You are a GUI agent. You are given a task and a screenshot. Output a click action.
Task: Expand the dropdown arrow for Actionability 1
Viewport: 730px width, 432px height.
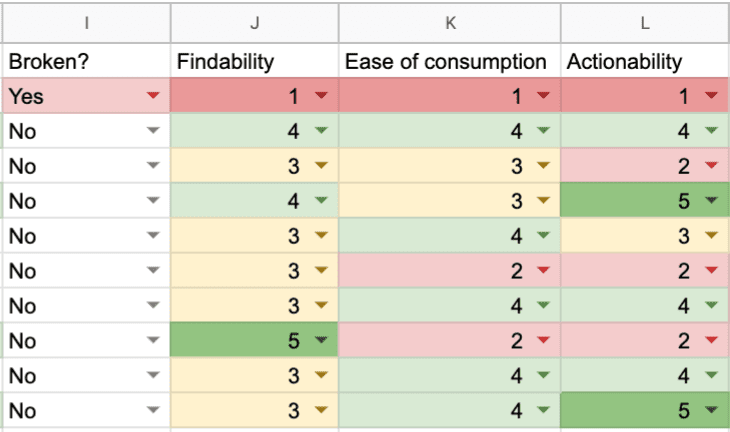tap(712, 96)
